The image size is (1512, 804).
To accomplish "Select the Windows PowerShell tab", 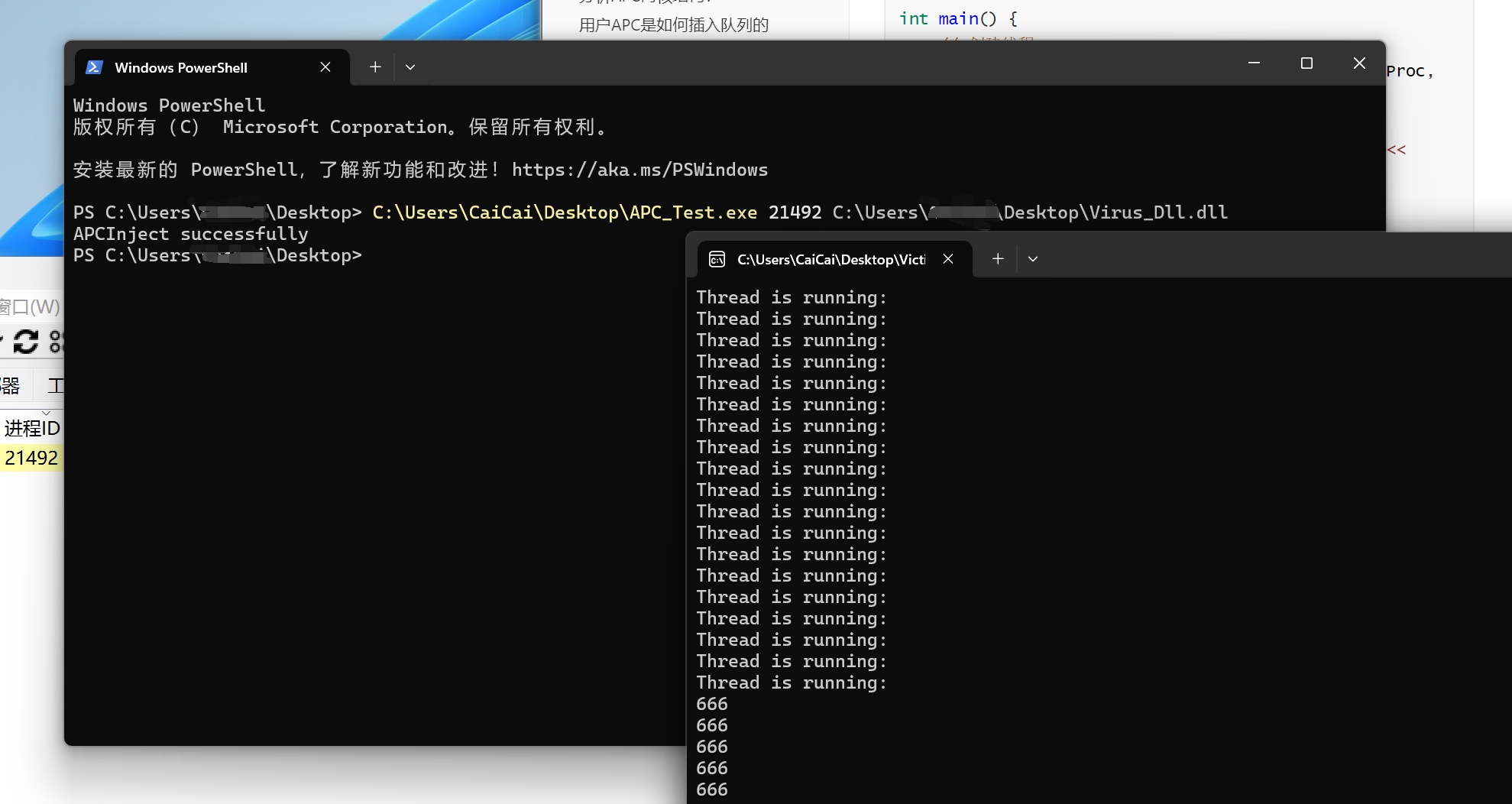I will click(x=212, y=67).
